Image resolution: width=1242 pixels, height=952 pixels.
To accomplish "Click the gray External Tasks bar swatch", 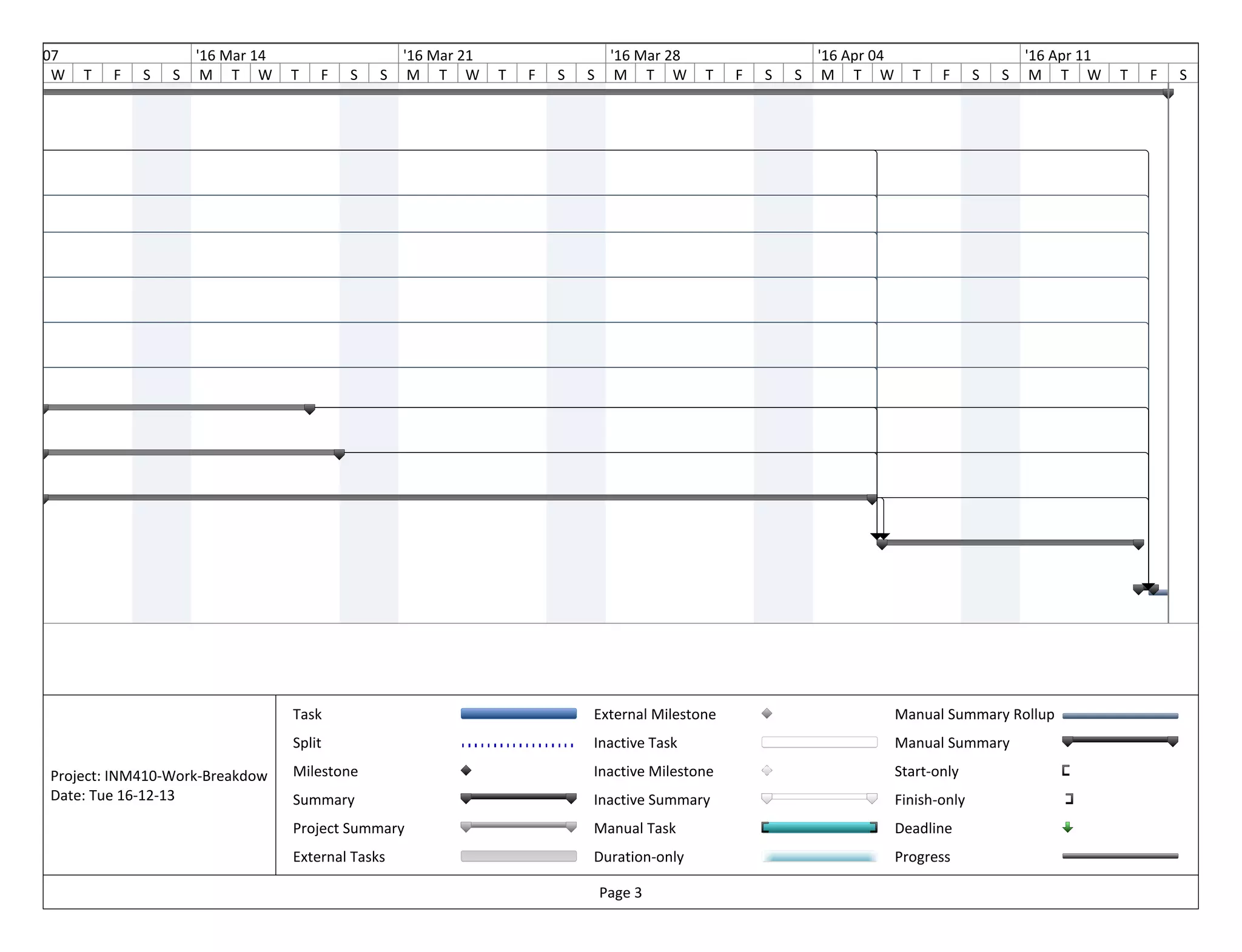I will (x=519, y=856).
